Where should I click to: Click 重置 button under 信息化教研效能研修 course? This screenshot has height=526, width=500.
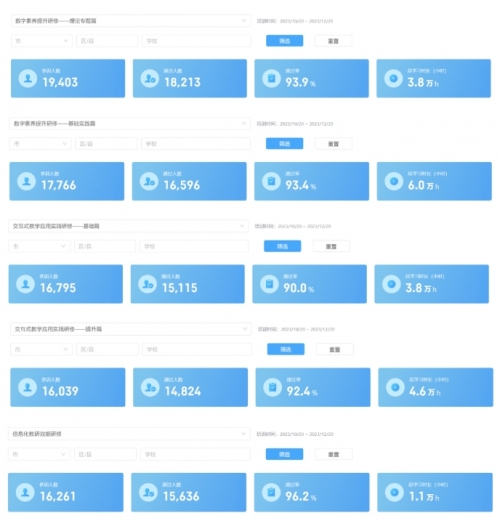click(x=334, y=454)
